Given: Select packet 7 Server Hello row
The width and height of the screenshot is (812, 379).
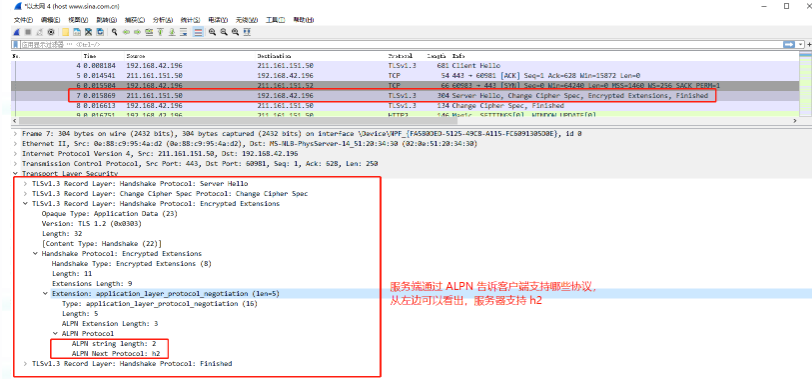Looking at the screenshot, I should (405, 96).
